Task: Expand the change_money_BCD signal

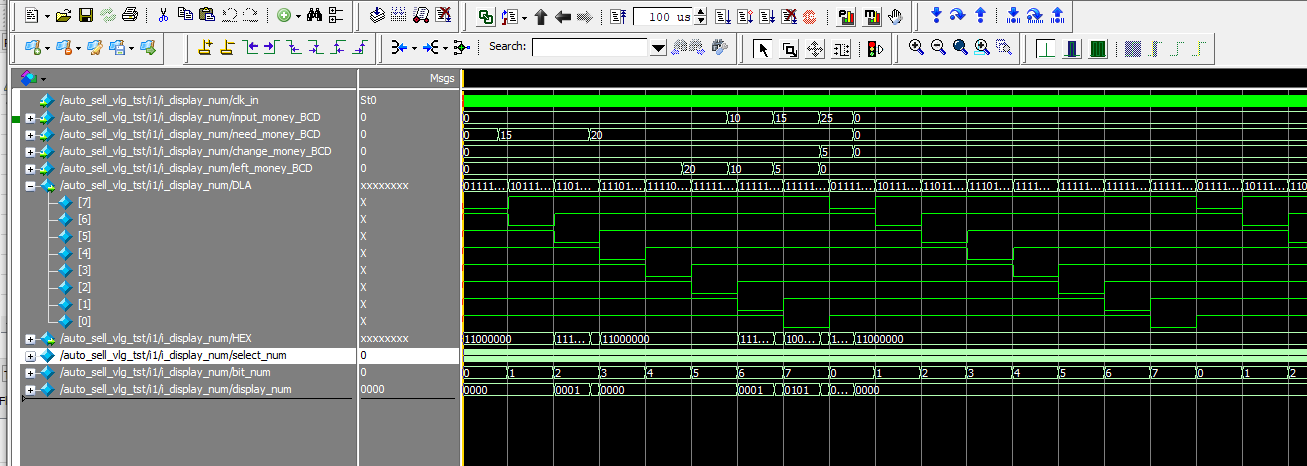Action: pyautogui.click(x=30, y=152)
